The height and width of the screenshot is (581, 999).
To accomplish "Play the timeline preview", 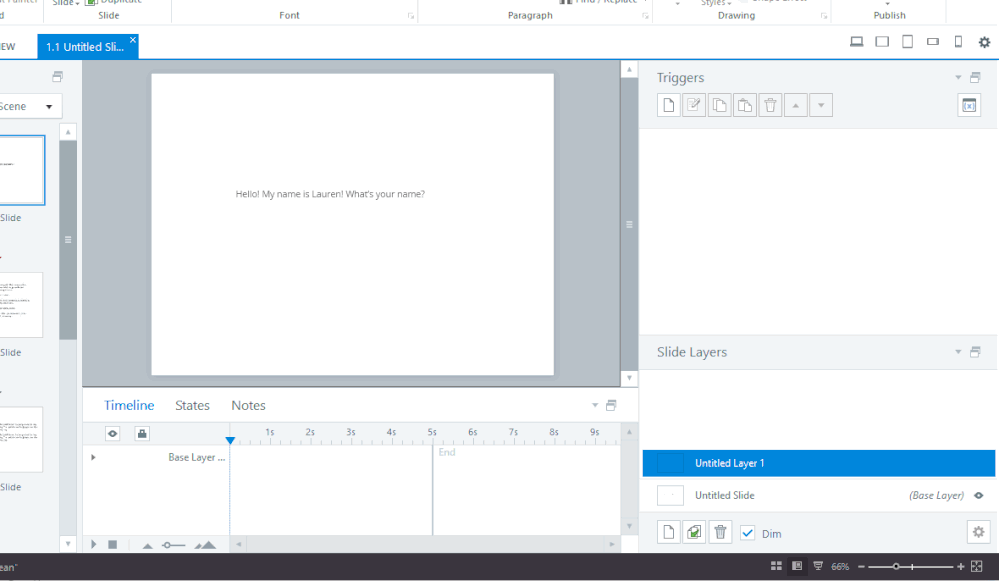I will 94,544.
